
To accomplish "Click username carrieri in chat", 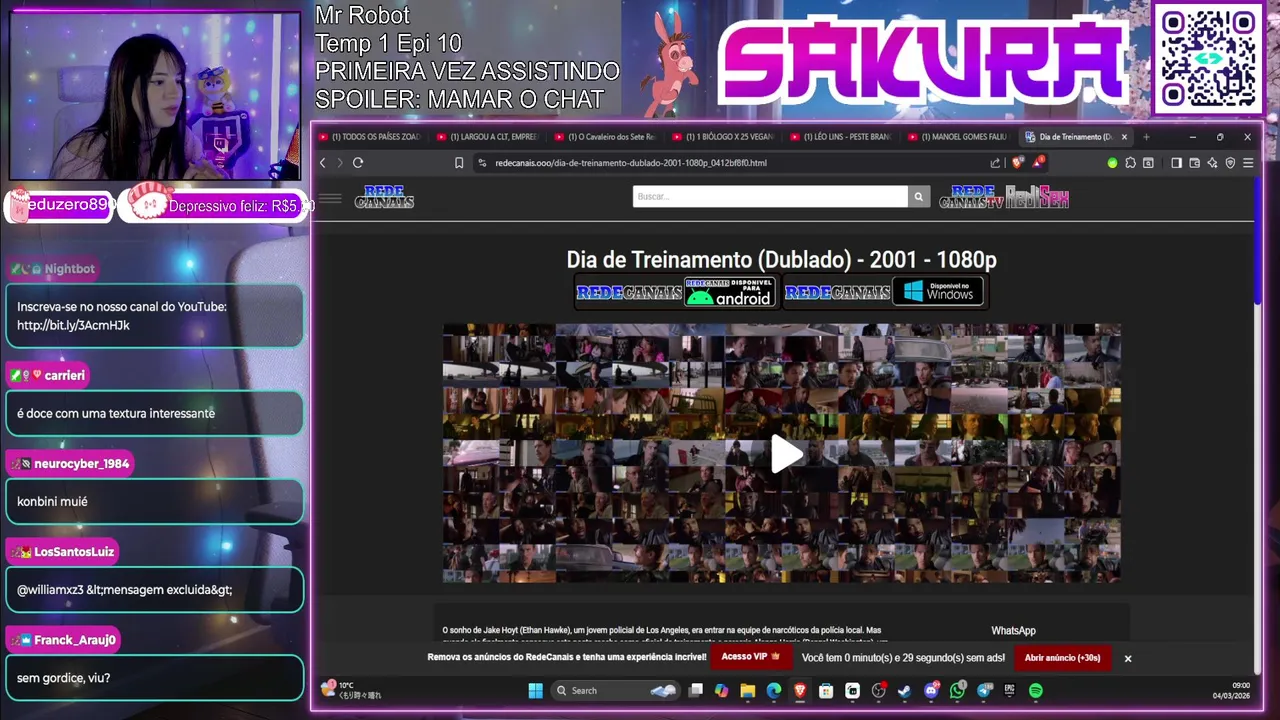I will point(65,375).
